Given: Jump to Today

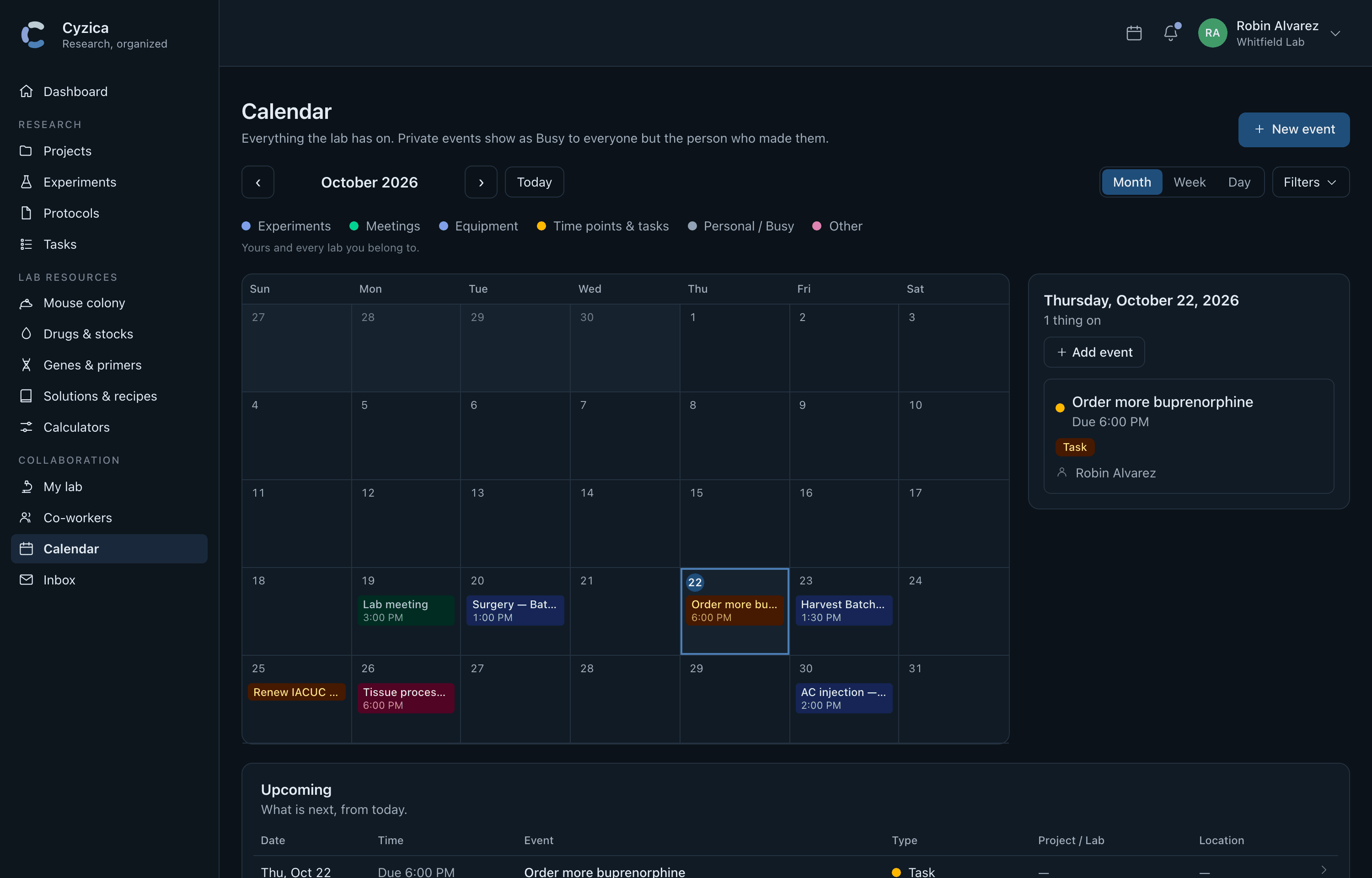Looking at the screenshot, I should [x=534, y=182].
